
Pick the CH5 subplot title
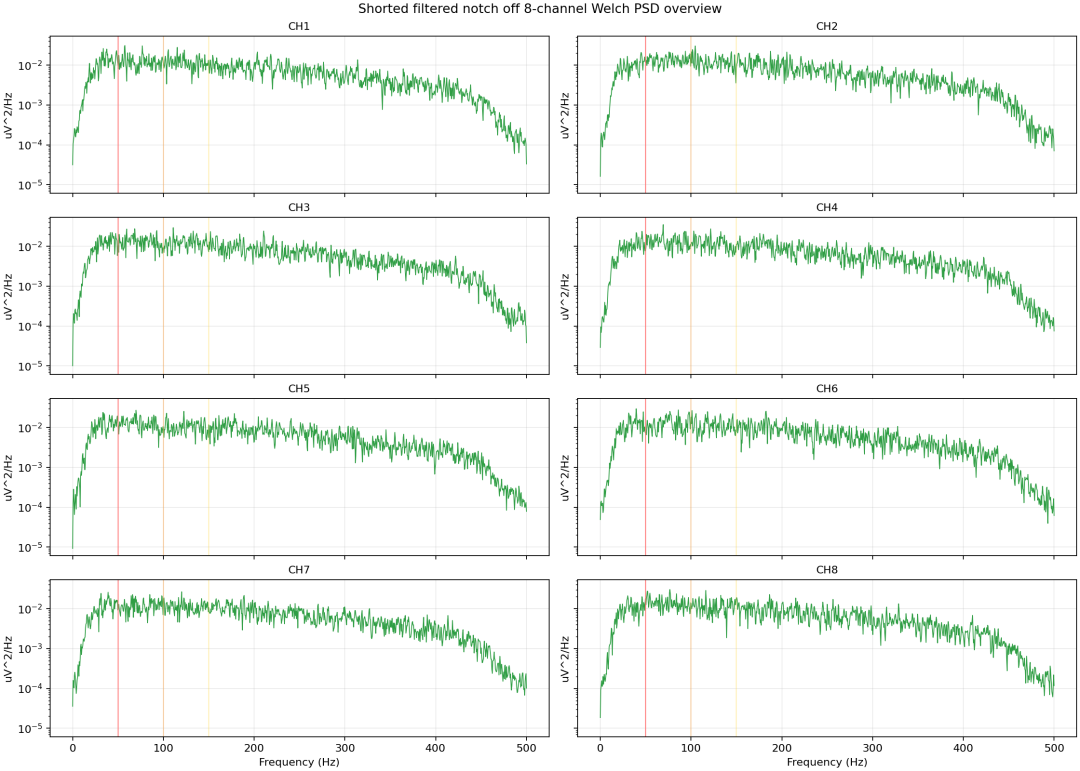pos(299,389)
